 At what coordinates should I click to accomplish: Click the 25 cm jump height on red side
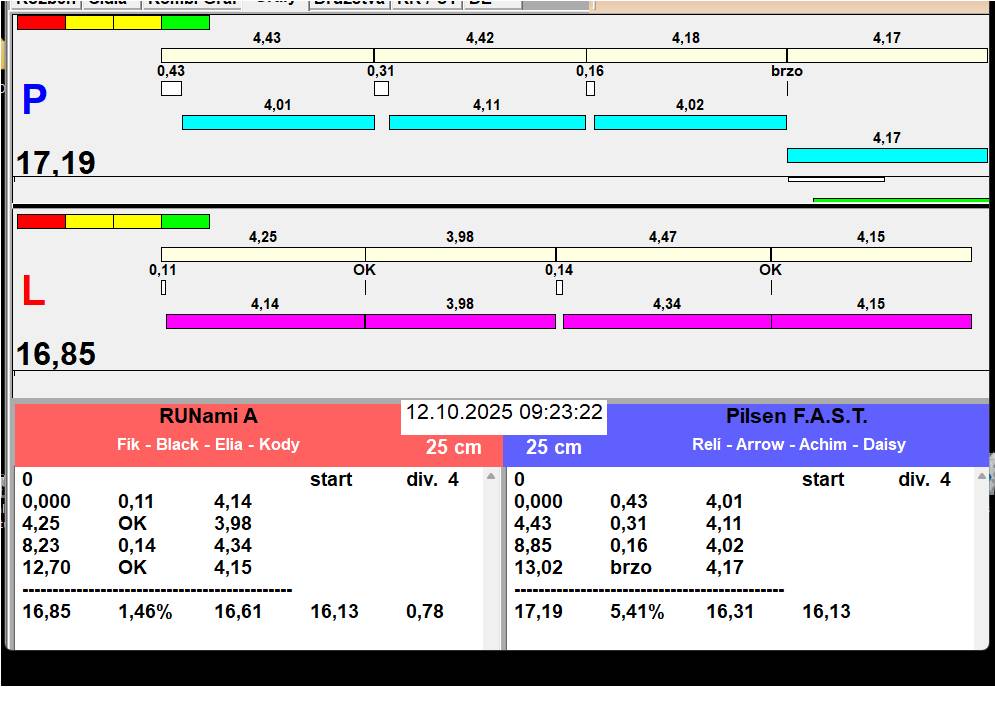454,447
